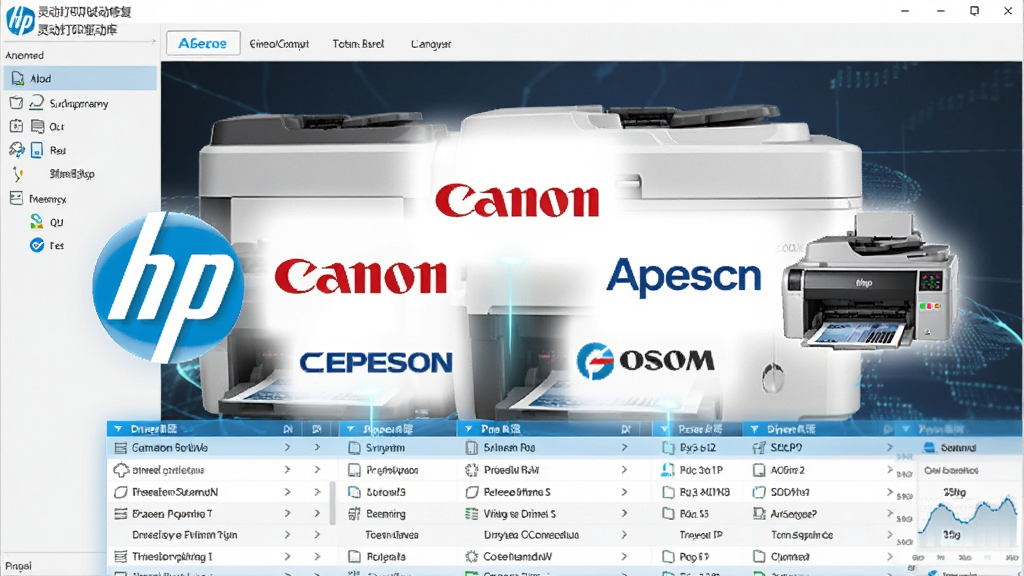Select the Canayar tab
This screenshot has height=576, width=1024.
pos(430,44)
